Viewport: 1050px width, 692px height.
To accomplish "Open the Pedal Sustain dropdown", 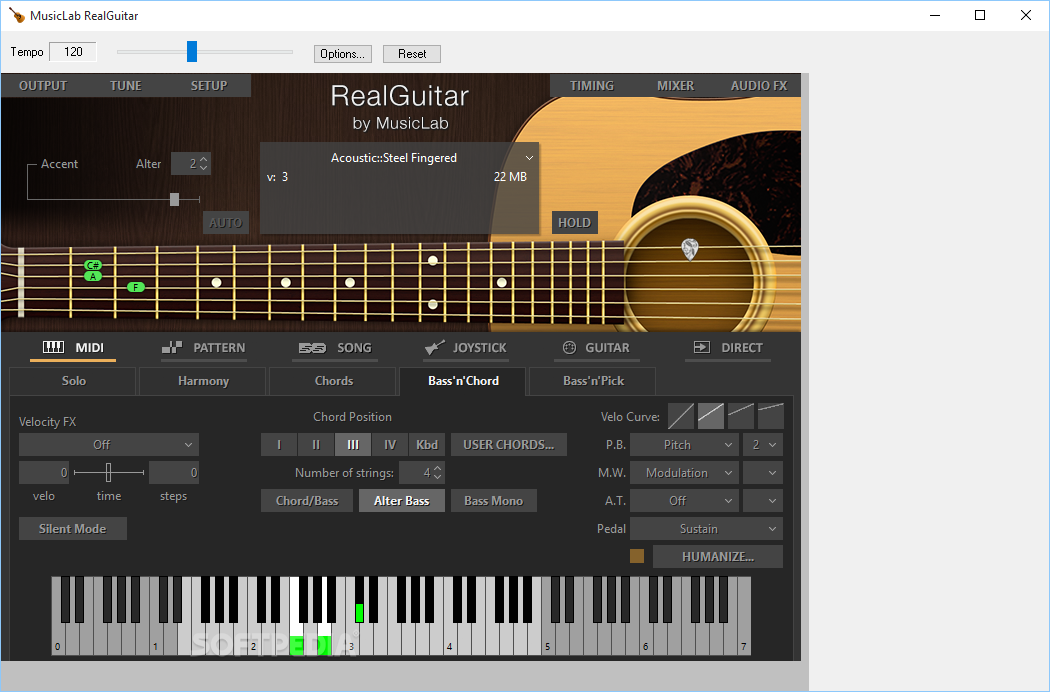I will (706, 529).
